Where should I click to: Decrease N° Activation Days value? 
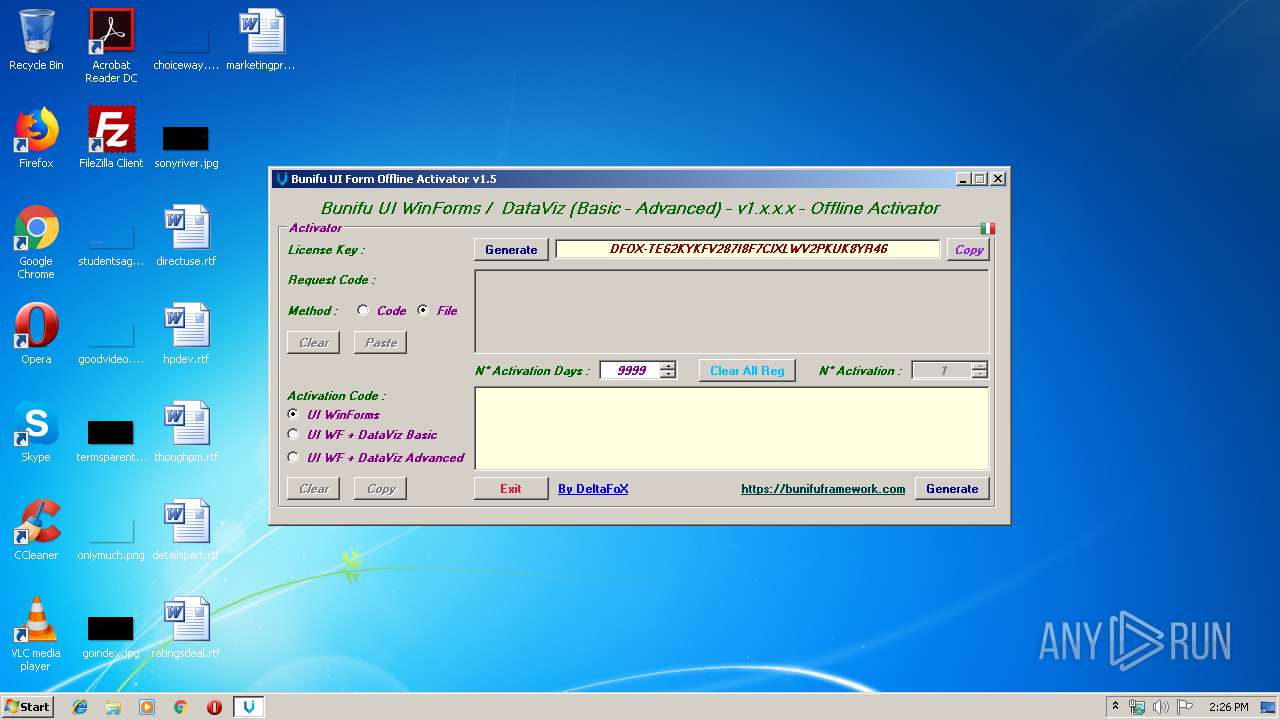point(668,374)
